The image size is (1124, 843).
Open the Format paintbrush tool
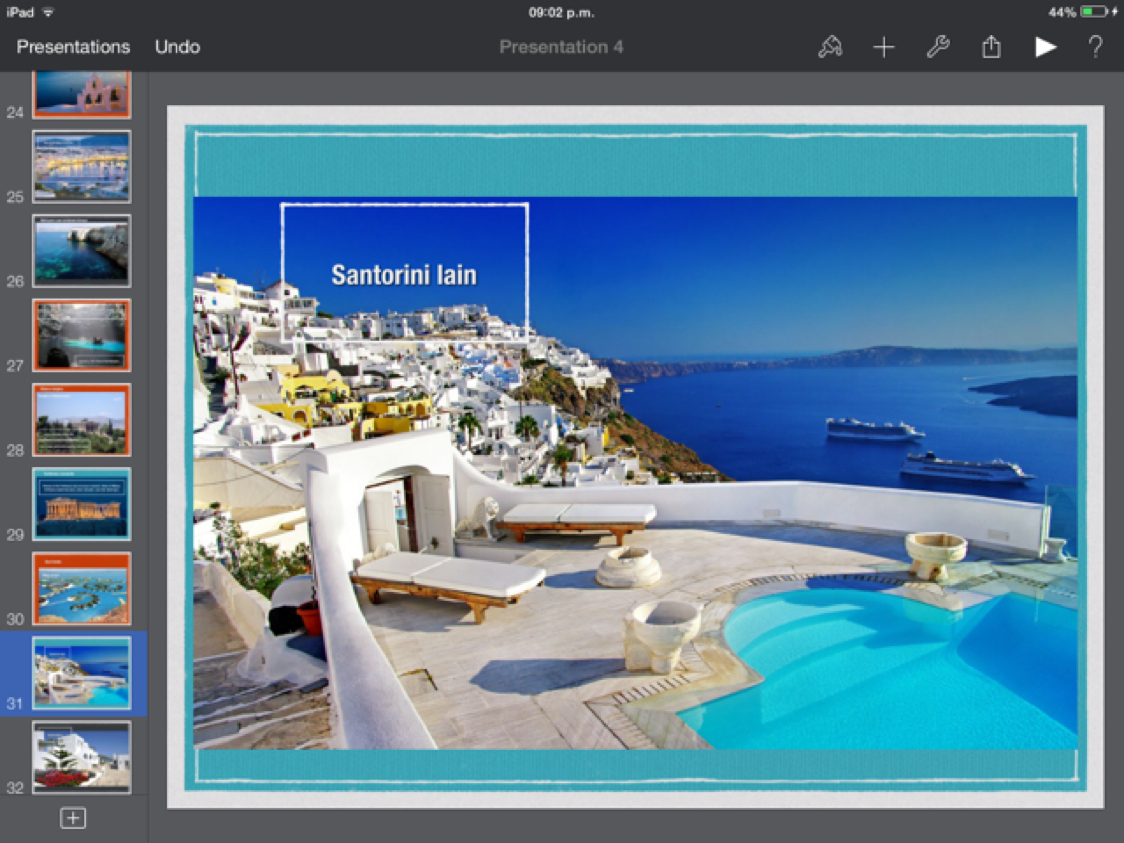pos(830,47)
